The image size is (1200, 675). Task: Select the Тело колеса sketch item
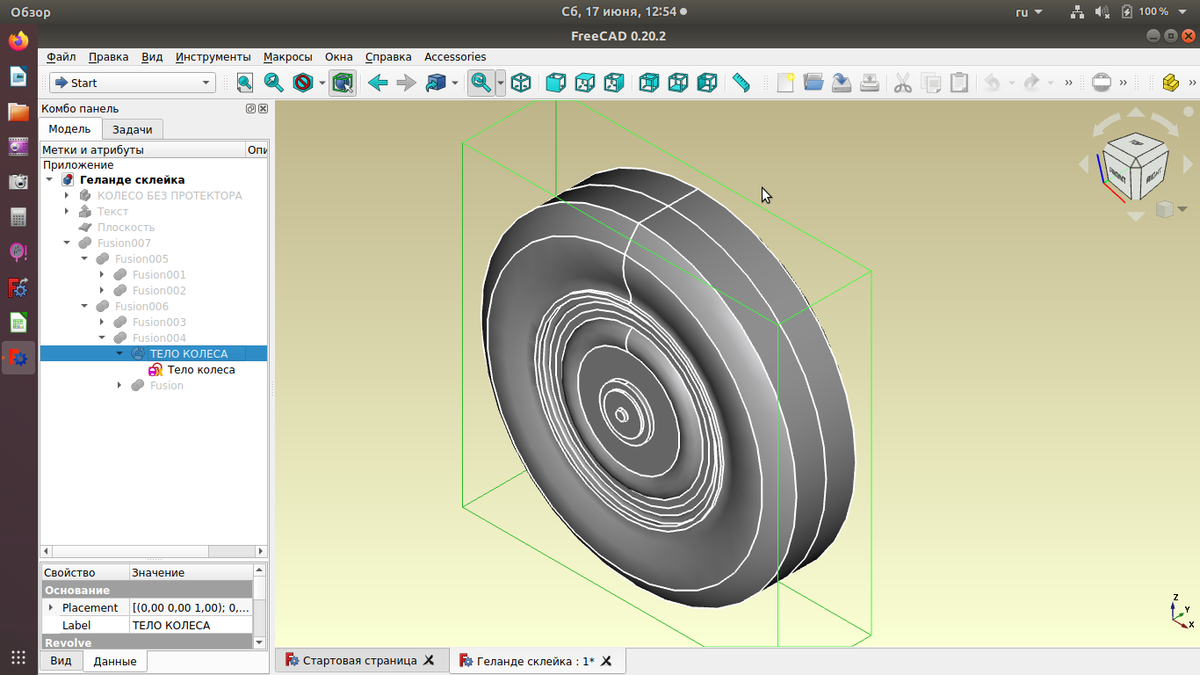click(x=200, y=370)
